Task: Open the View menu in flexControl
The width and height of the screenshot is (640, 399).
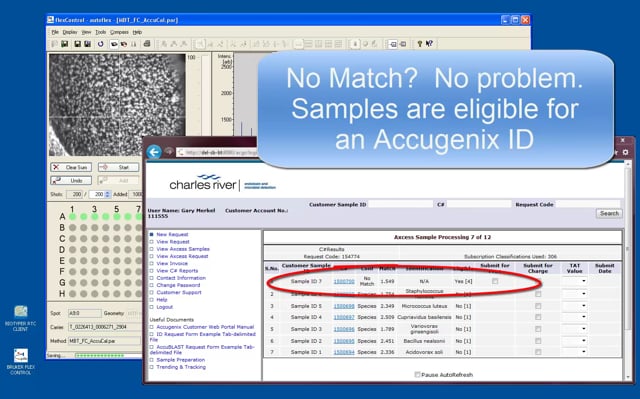Action: pos(86,32)
